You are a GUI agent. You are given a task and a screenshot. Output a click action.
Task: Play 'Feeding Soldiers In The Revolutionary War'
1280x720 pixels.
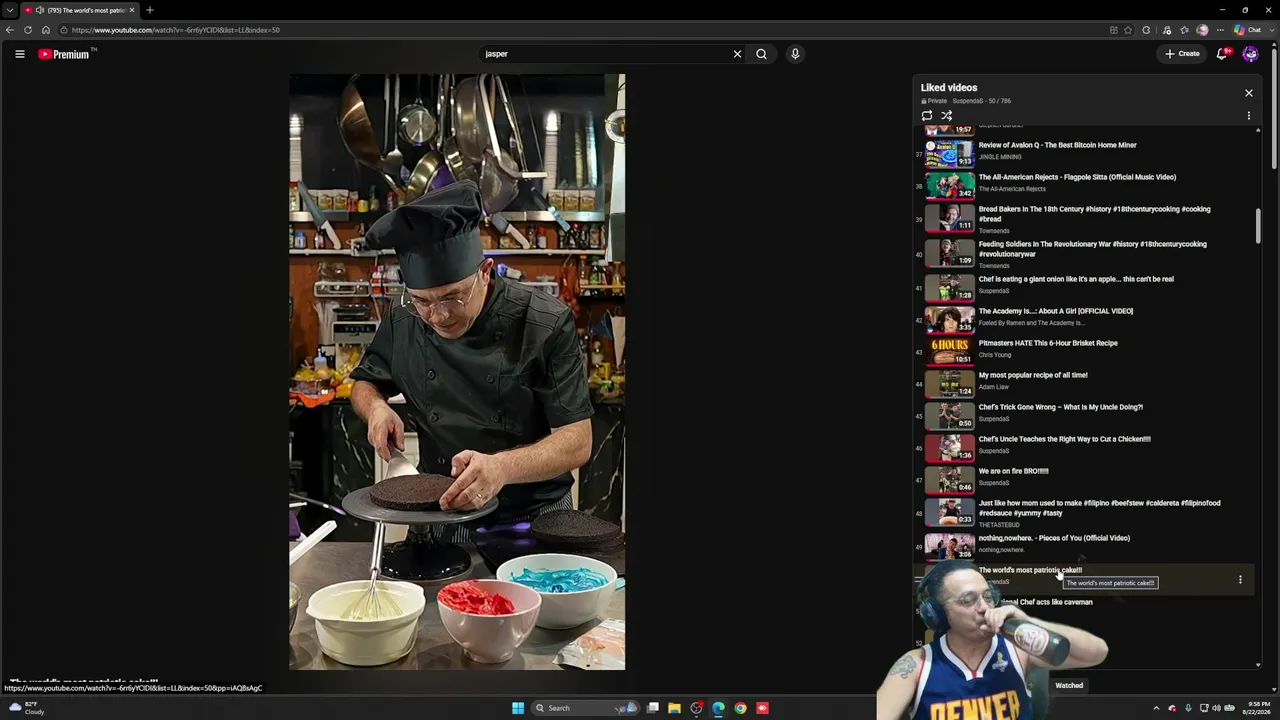[x=1092, y=249]
